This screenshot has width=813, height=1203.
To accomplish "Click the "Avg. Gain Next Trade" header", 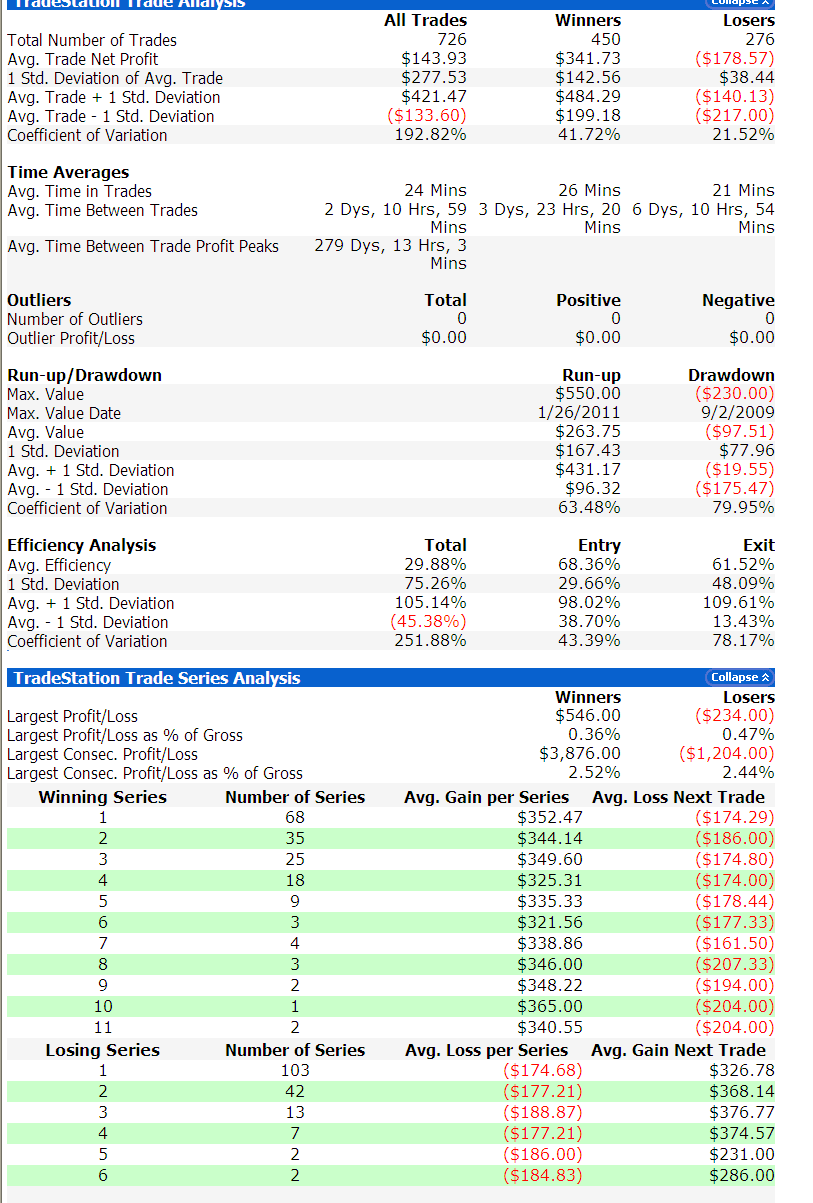I will point(679,1050).
